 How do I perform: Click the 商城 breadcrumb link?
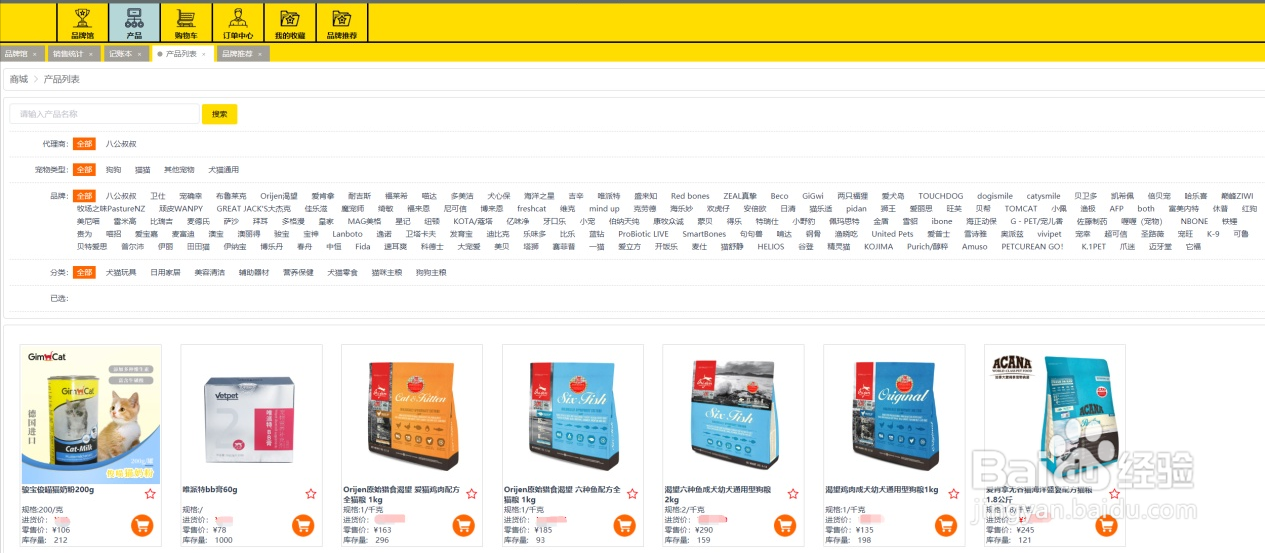(x=19, y=78)
